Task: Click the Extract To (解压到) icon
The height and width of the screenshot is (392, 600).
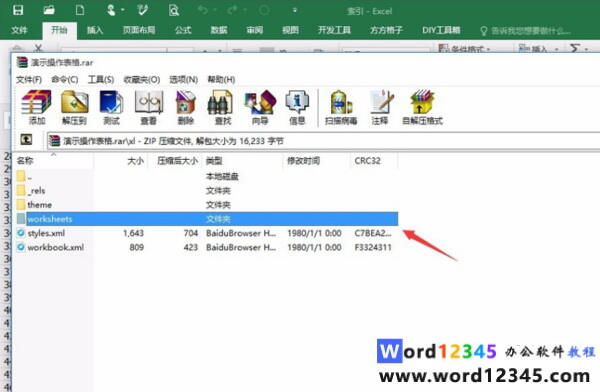Action: click(x=75, y=107)
